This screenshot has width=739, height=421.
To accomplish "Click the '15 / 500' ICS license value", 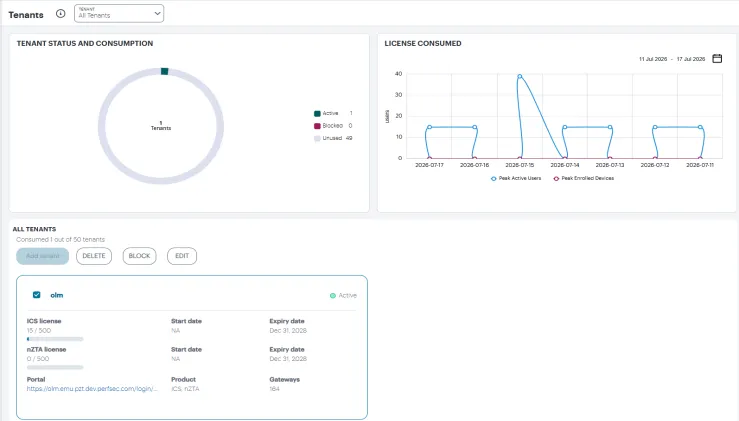I will pyautogui.click(x=39, y=330).
